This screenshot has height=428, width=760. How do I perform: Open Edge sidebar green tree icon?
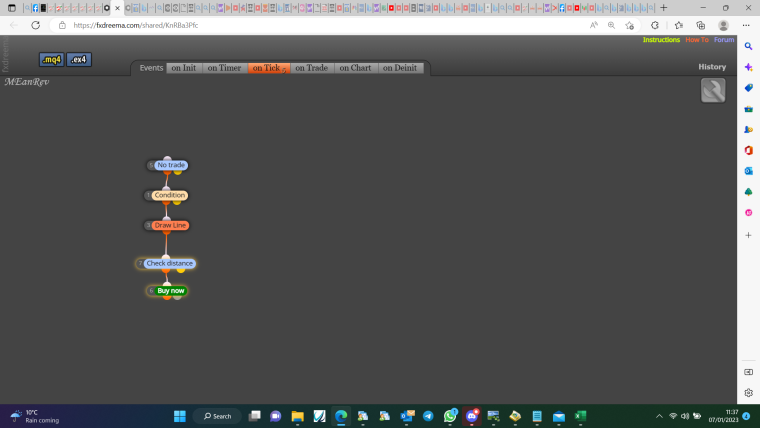tap(748, 192)
